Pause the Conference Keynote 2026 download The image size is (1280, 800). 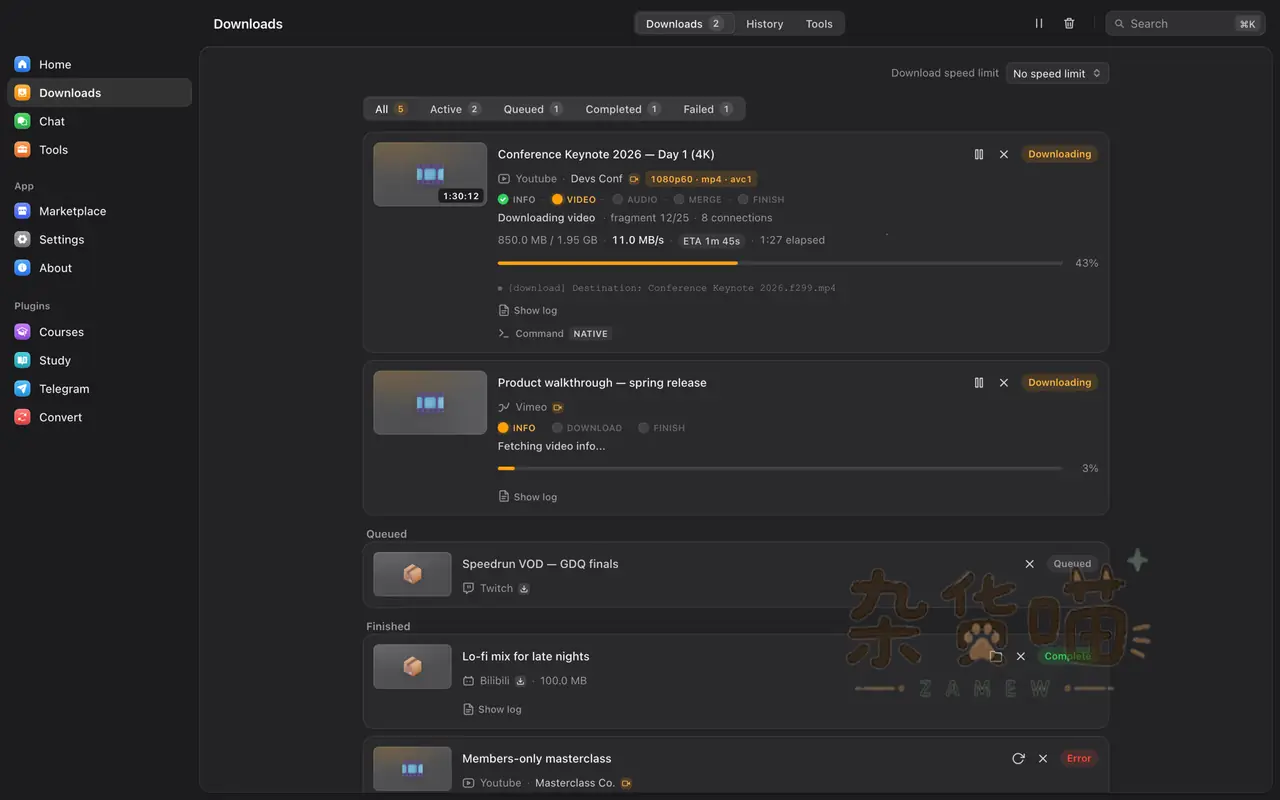tap(979, 154)
